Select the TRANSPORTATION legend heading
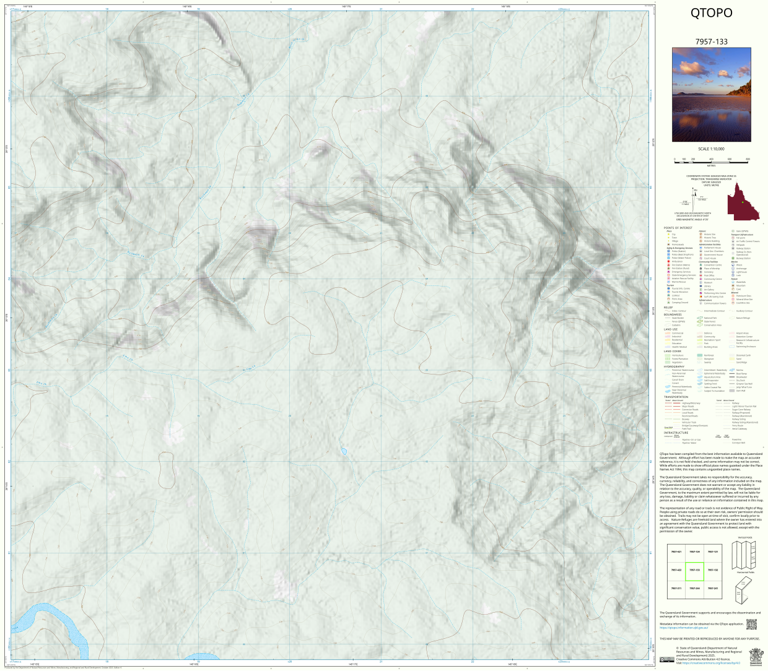Screen dimensions: 768x671 (x=676, y=397)
